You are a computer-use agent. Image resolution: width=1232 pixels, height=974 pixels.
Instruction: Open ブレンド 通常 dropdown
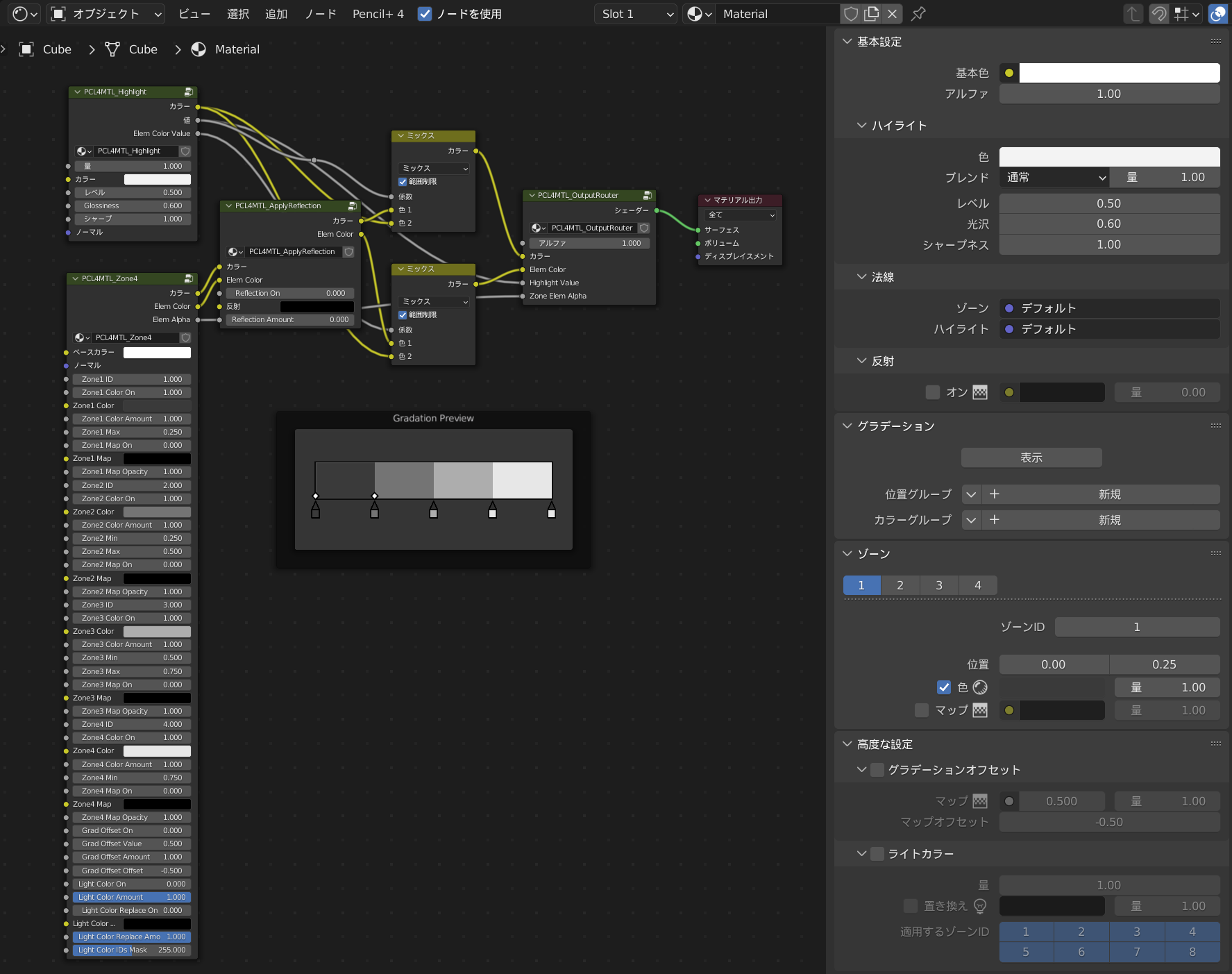coord(1054,178)
